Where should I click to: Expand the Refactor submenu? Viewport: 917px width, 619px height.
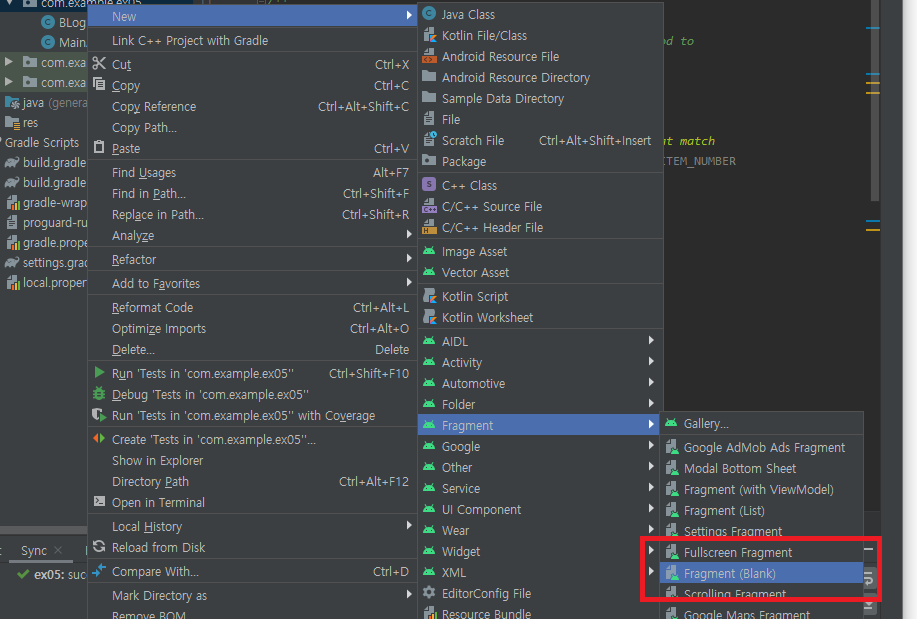(x=252, y=260)
